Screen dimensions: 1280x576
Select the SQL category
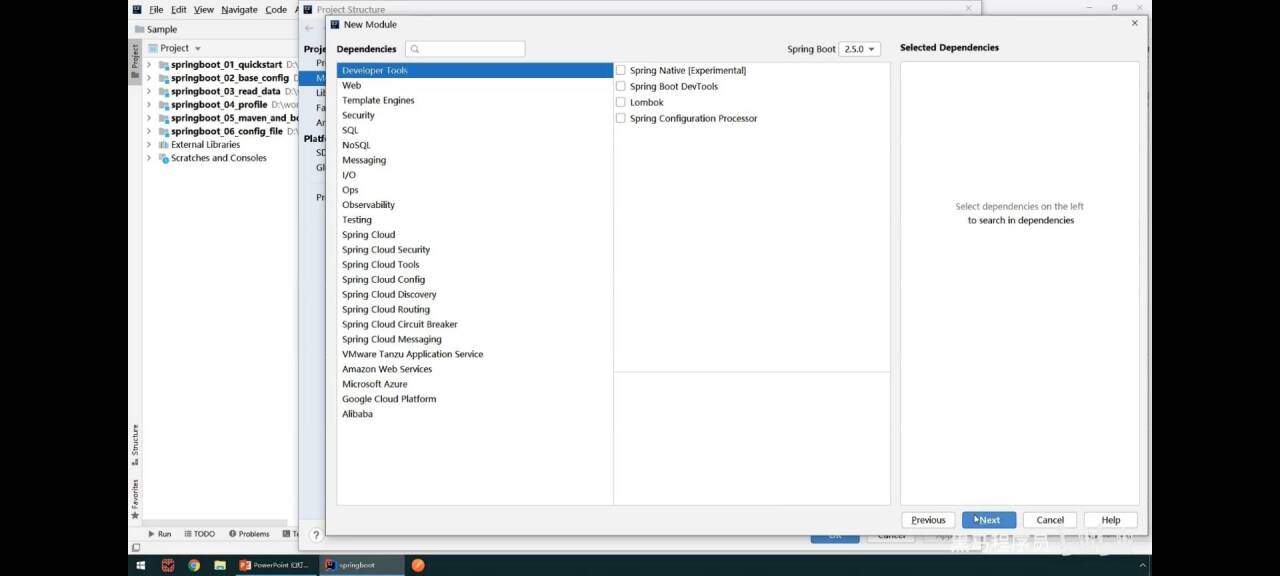475,131
